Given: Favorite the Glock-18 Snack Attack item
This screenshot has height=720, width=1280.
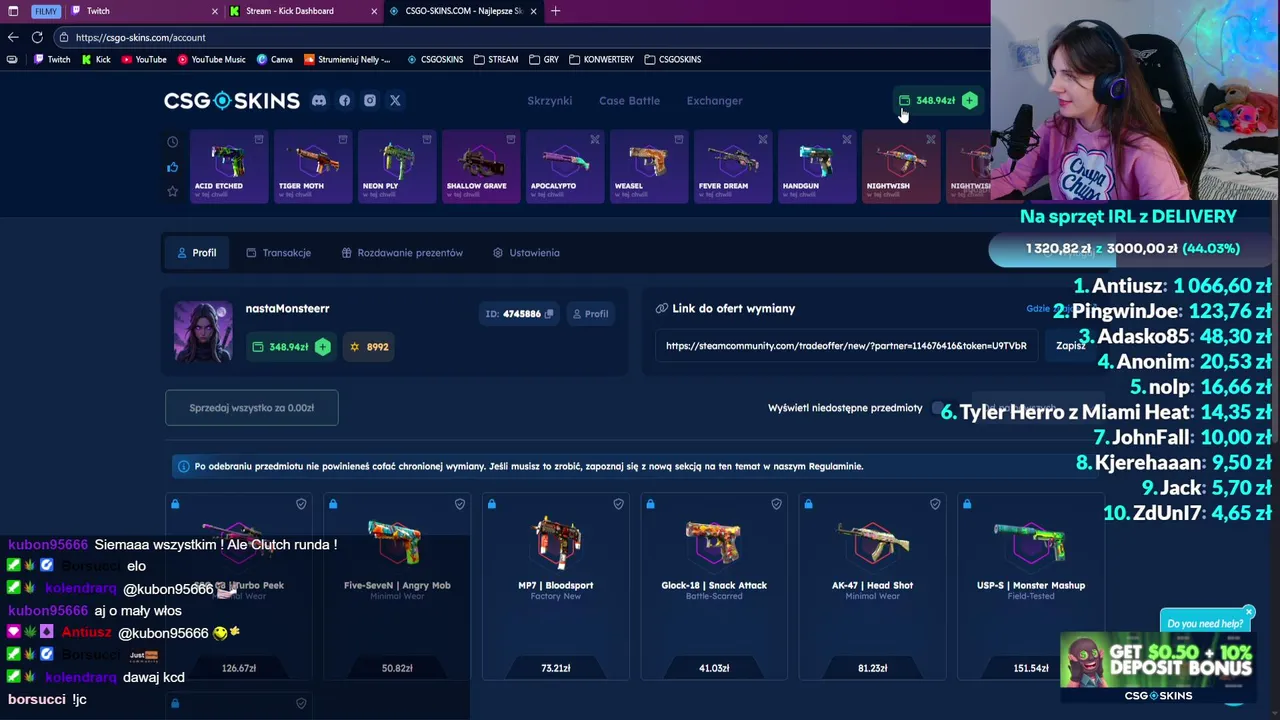Looking at the screenshot, I should pyautogui.click(x=776, y=504).
